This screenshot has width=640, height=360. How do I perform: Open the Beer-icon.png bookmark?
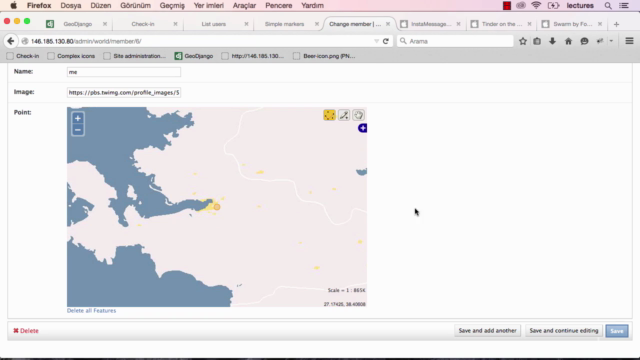click(324, 56)
